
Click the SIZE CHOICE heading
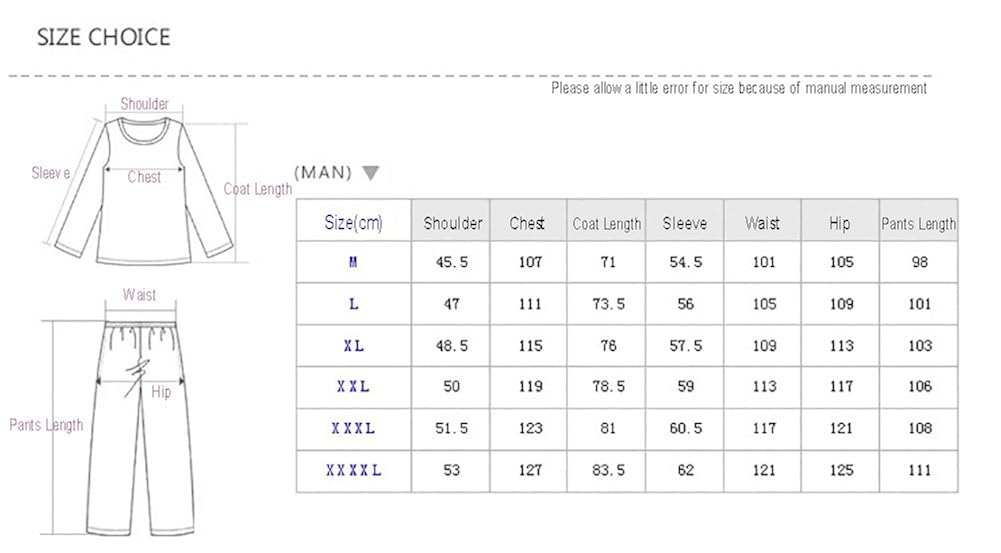[x=104, y=38]
